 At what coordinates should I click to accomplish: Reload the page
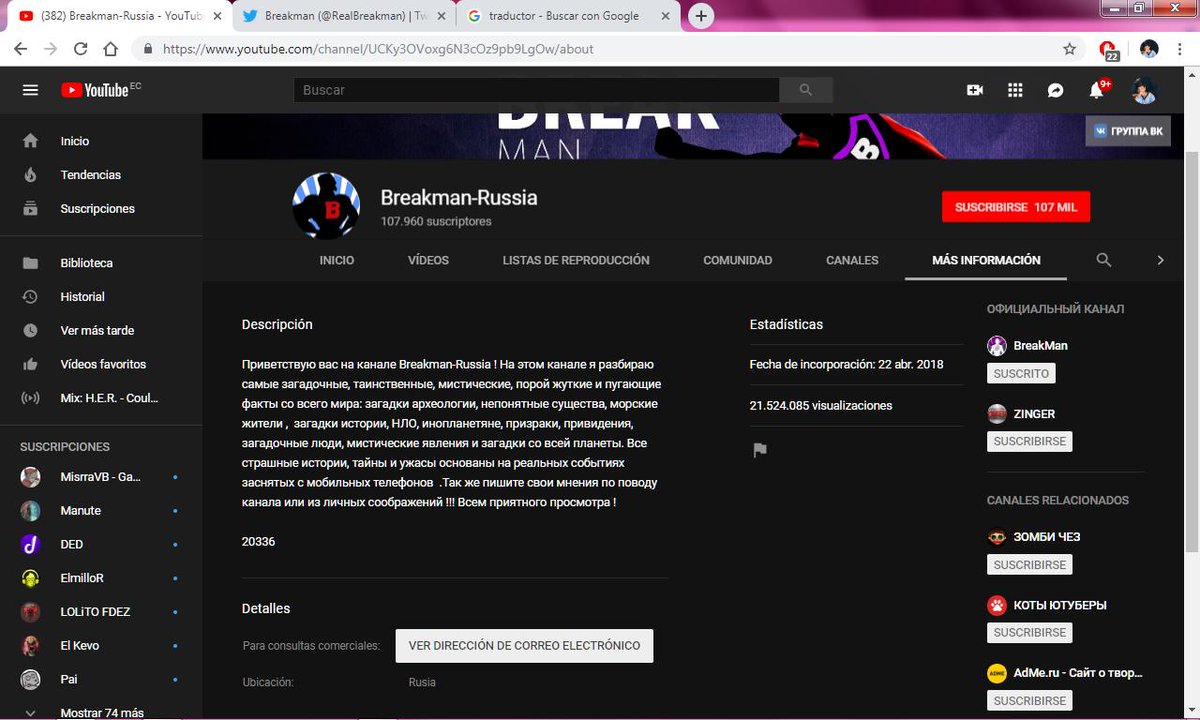(x=80, y=48)
